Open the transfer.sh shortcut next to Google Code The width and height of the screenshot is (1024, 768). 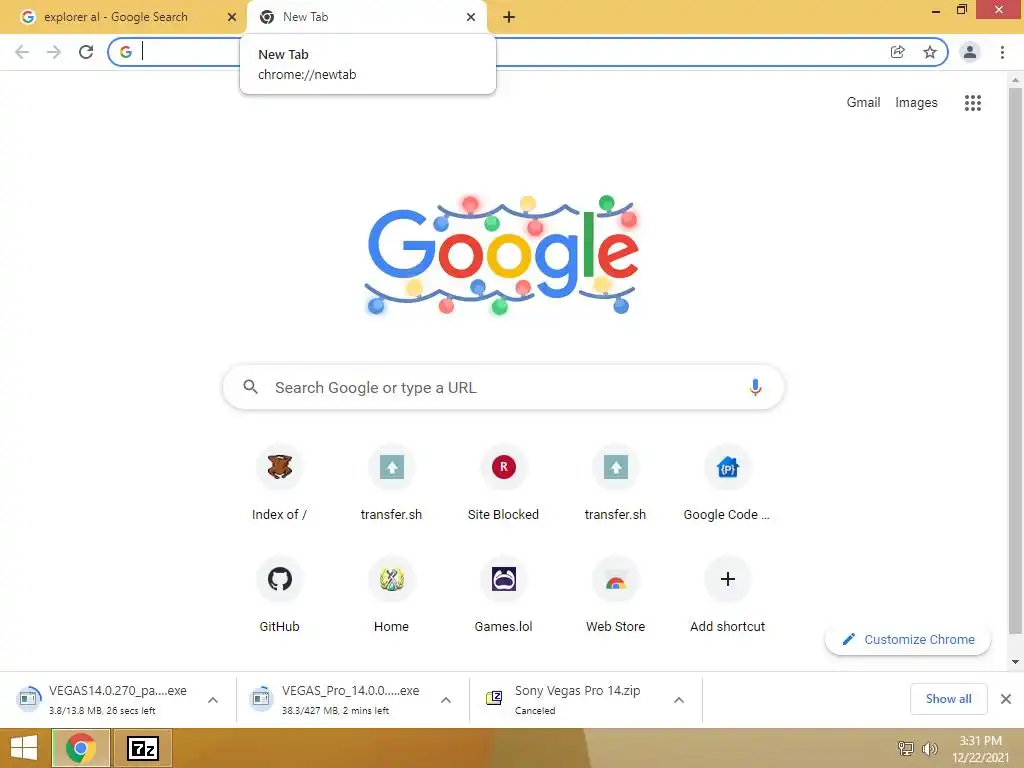(615, 483)
